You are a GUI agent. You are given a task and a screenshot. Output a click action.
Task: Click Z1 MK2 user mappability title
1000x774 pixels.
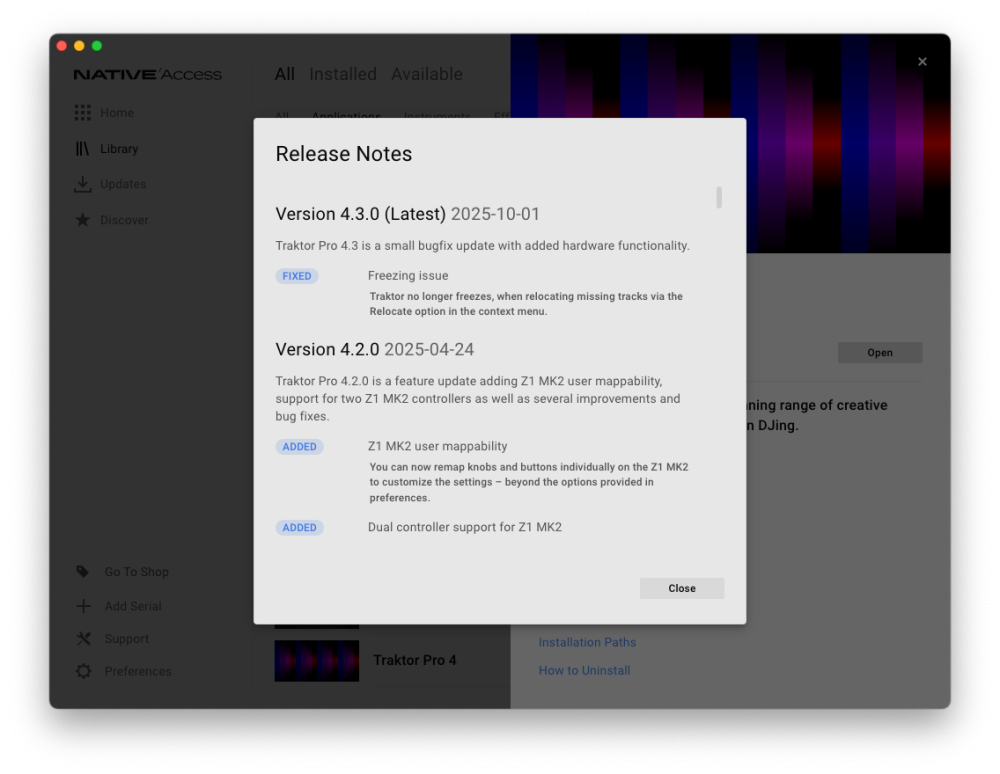coord(437,446)
